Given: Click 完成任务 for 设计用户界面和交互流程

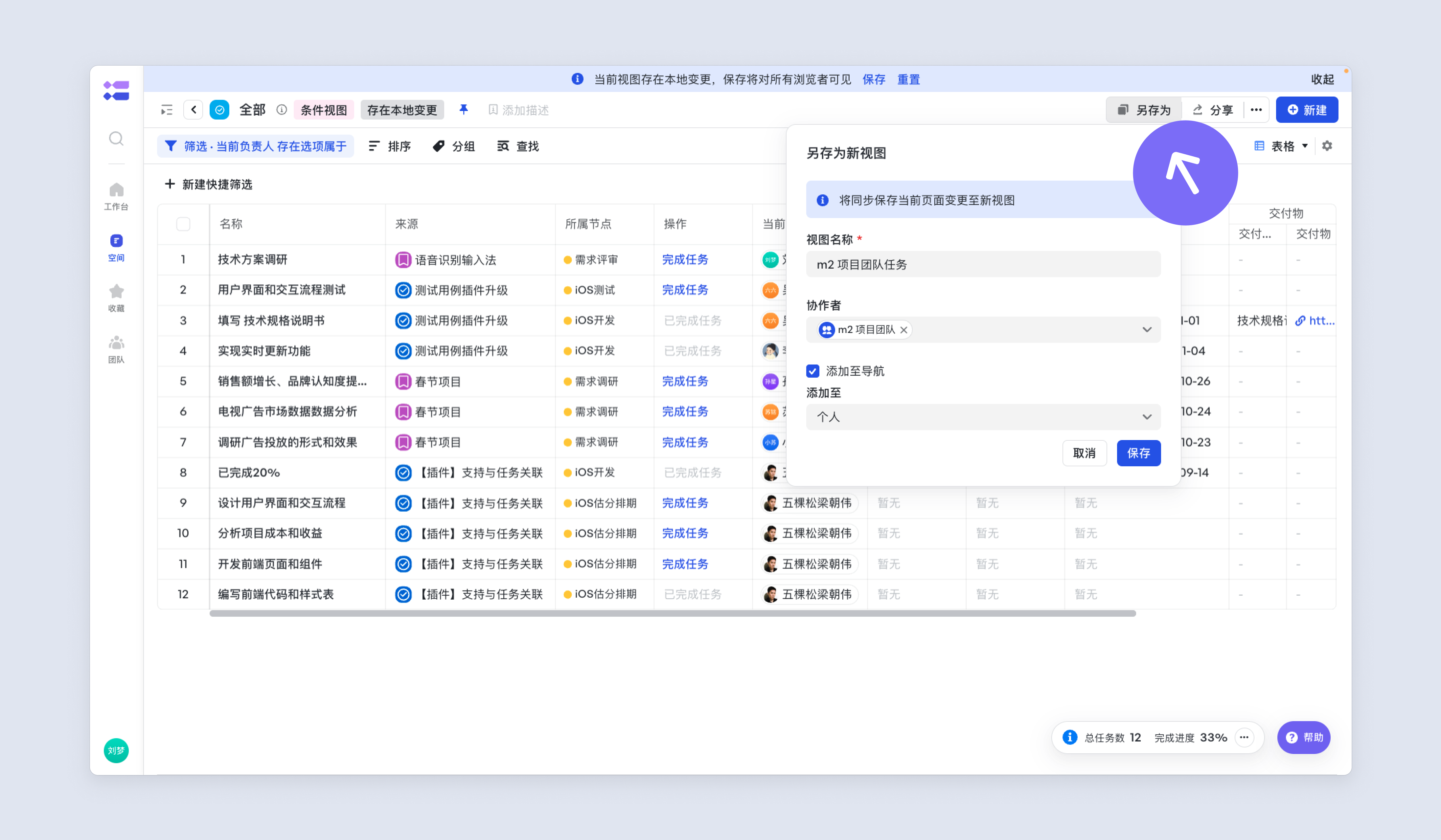Looking at the screenshot, I should 684,503.
